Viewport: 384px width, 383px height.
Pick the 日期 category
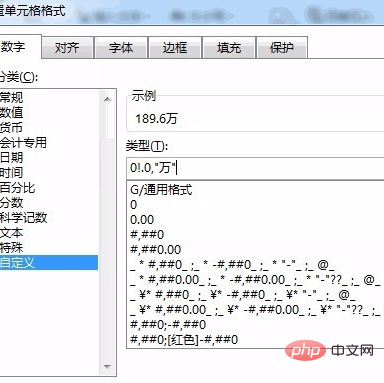[49, 158]
